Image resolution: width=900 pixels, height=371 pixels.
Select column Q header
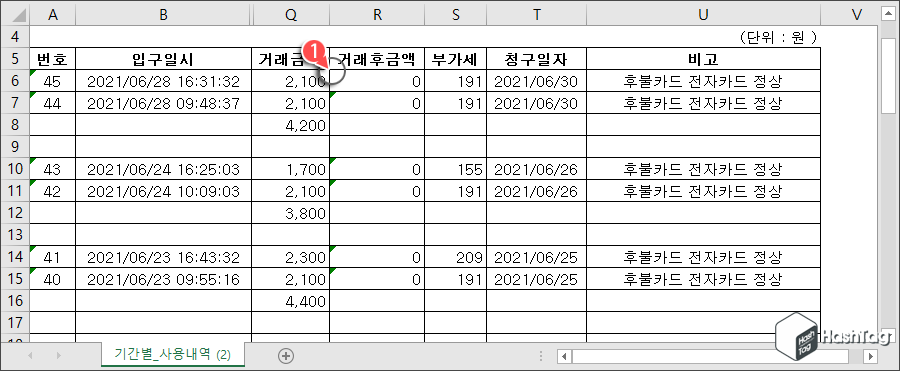click(x=290, y=16)
